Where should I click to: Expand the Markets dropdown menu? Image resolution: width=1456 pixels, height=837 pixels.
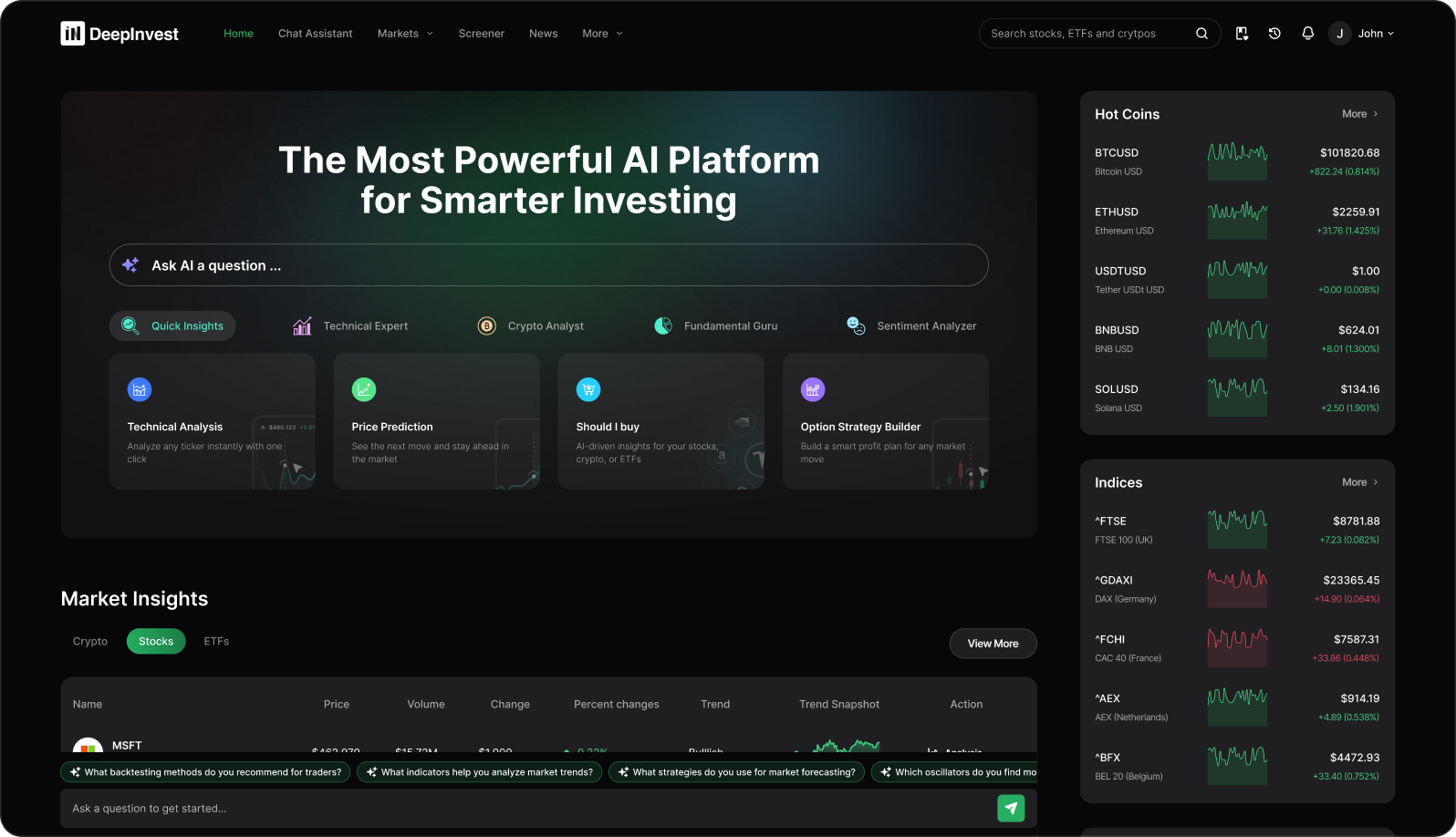click(405, 34)
